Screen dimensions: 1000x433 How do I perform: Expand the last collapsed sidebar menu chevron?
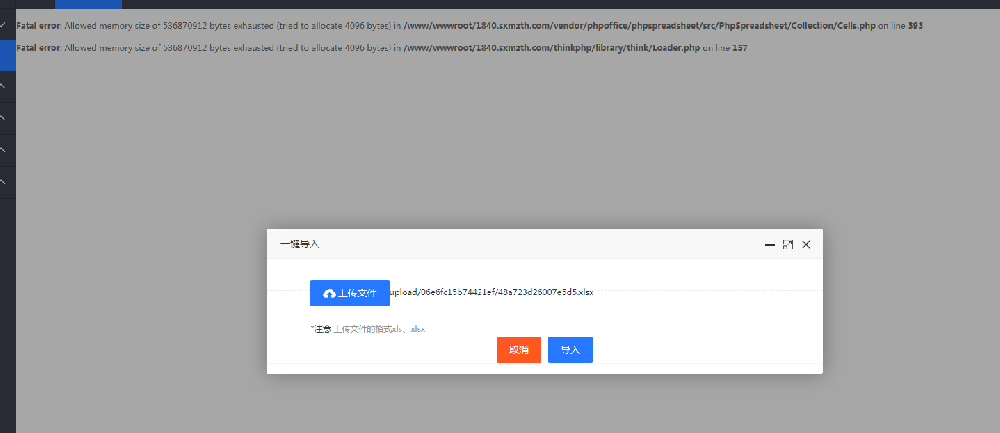click(3, 182)
